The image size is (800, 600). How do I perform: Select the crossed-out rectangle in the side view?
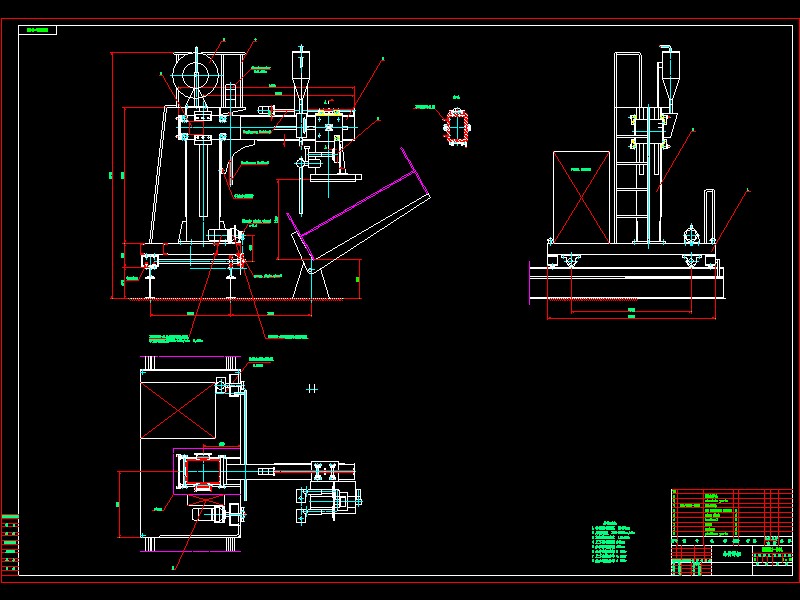pyautogui.click(x=581, y=197)
